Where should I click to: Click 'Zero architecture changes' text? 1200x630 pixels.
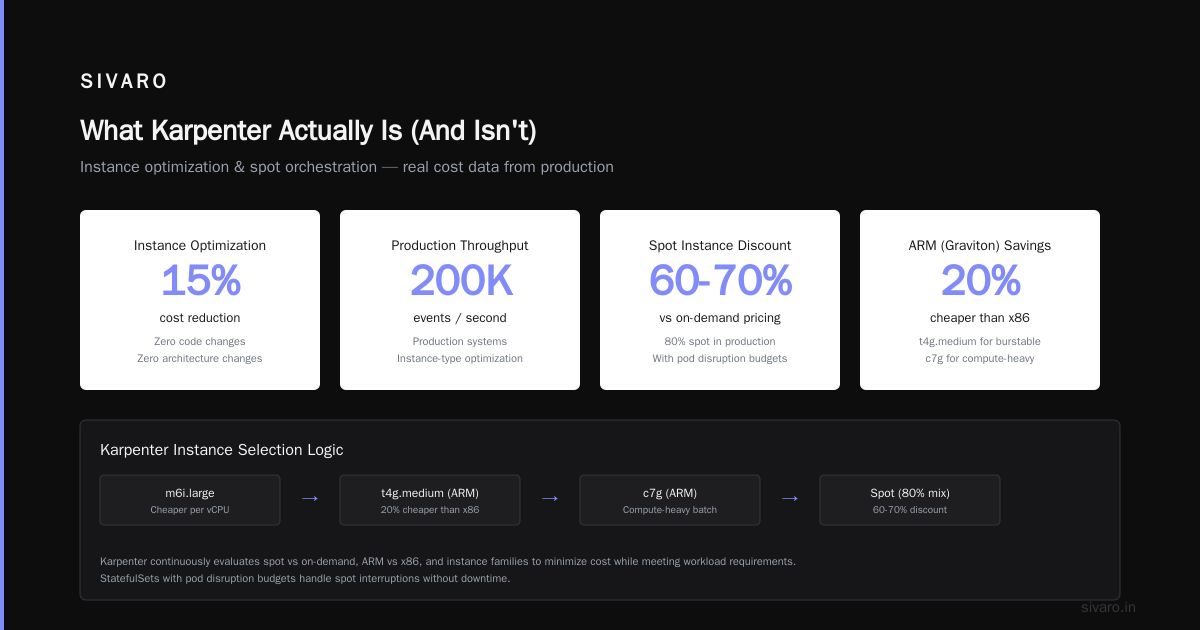(200, 358)
